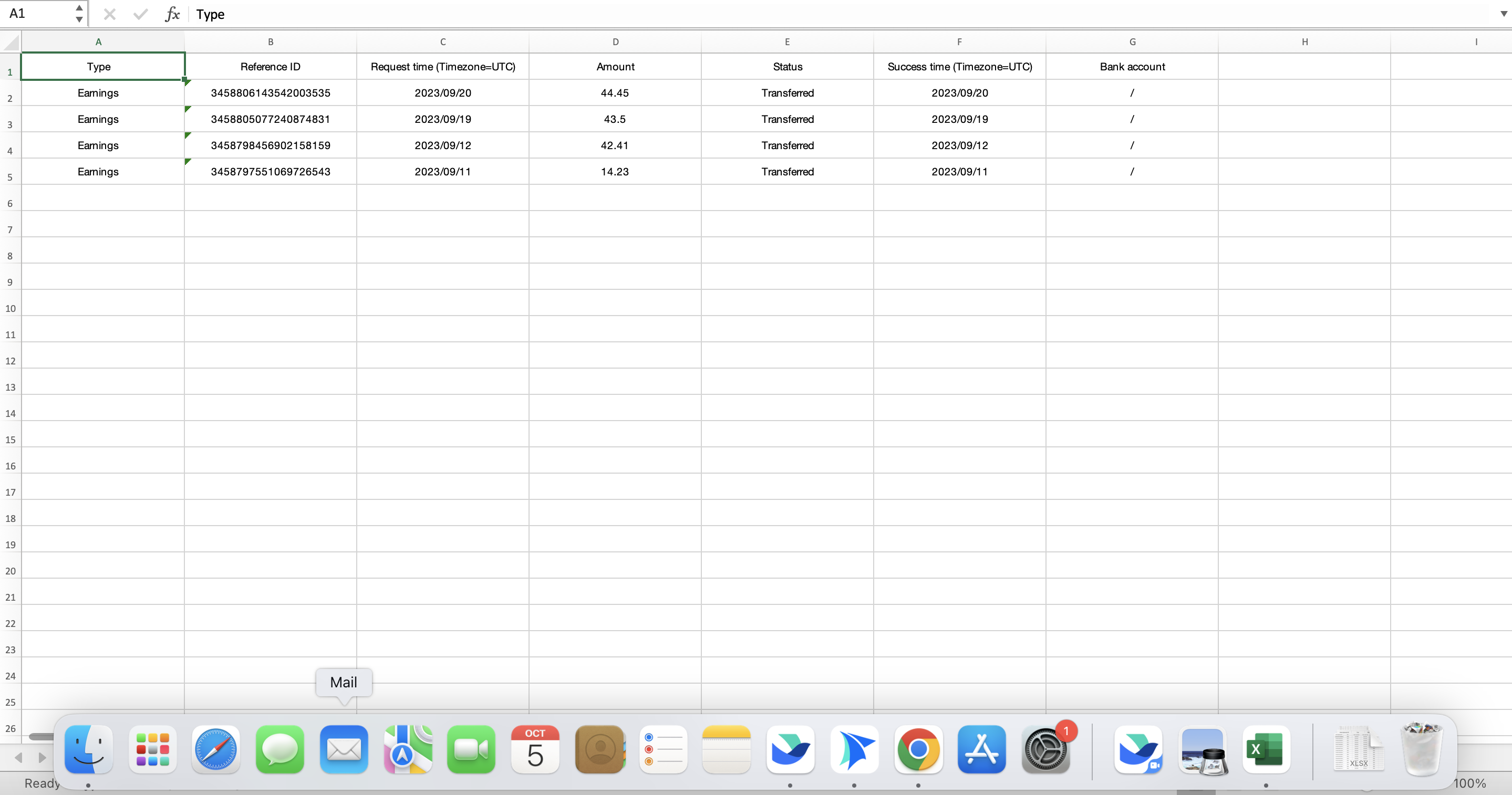Click the formula bar text Type
This screenshot has width=1512, height=795.
coord(211,14)
